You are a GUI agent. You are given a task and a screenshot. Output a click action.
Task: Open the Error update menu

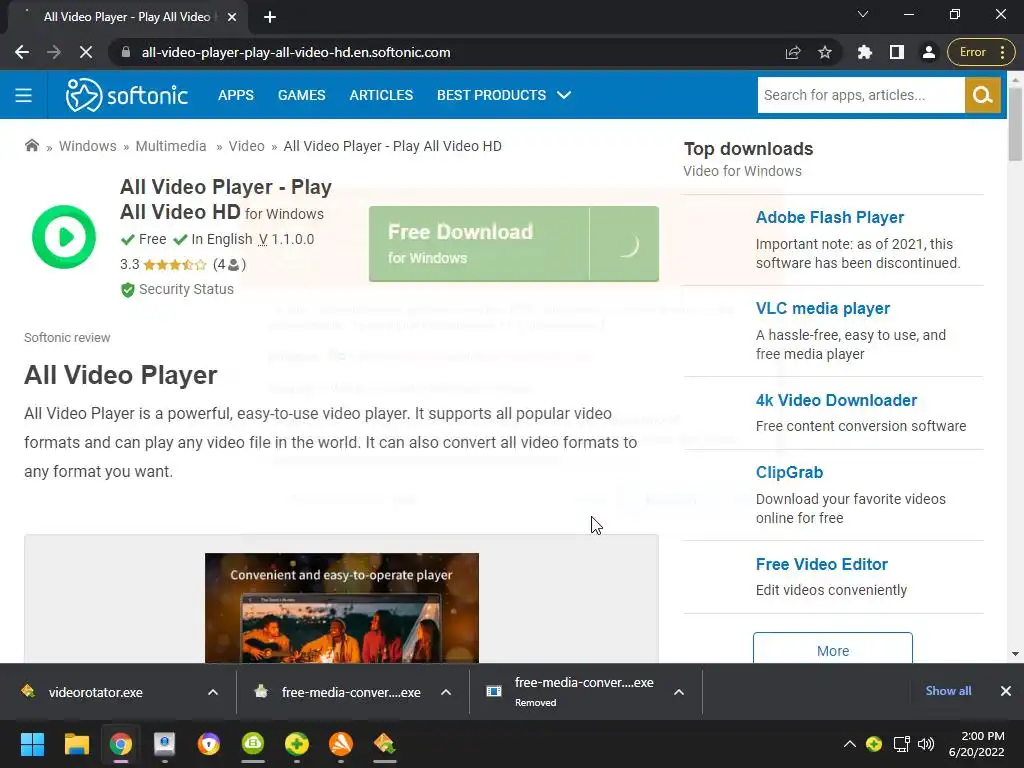[x=982, y=52]
